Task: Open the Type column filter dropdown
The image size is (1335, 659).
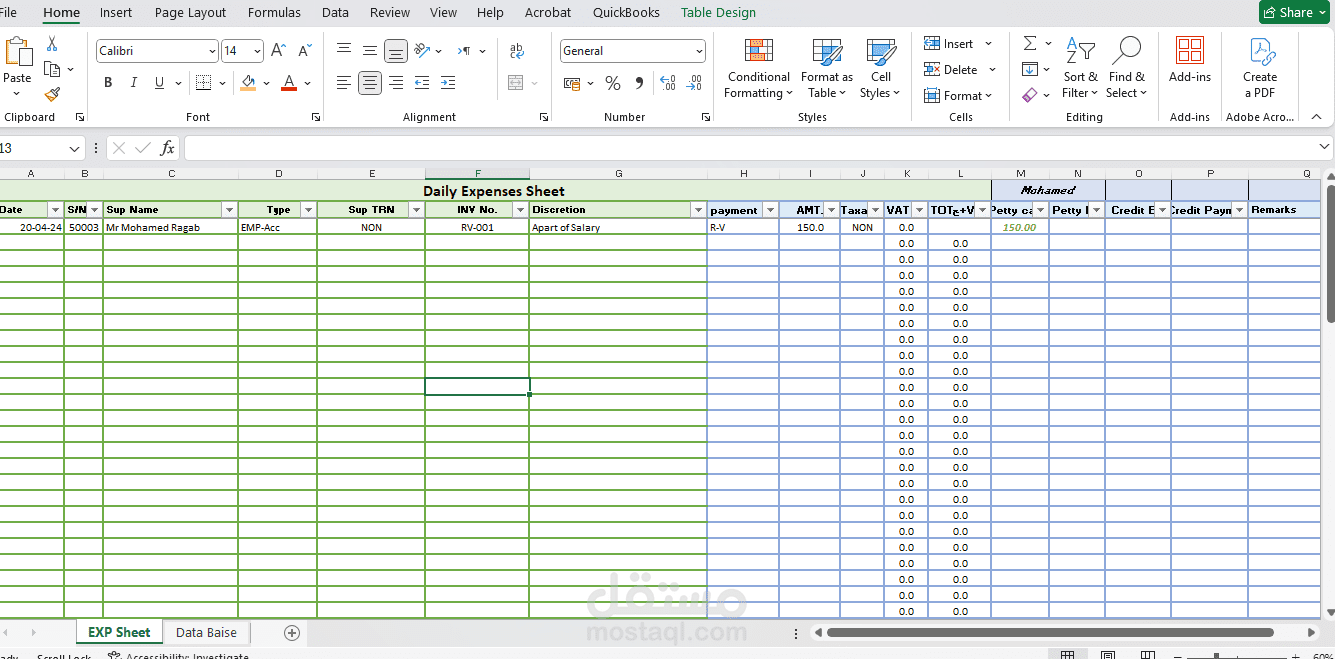Action: pos(308,210)
